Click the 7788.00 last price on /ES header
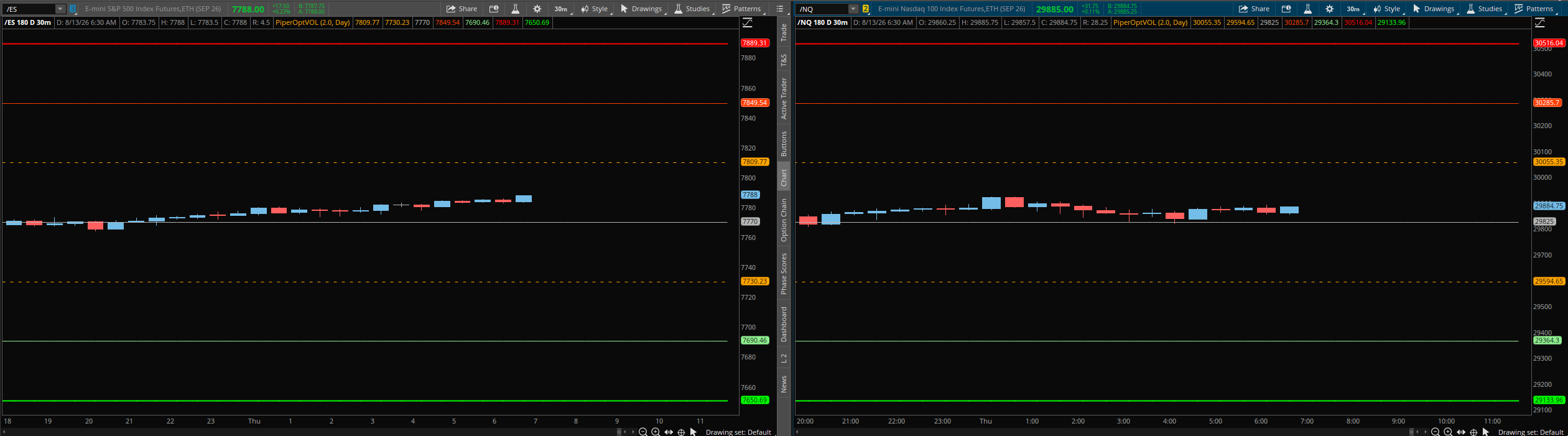The image size is (1568, 436). [248, 9]
